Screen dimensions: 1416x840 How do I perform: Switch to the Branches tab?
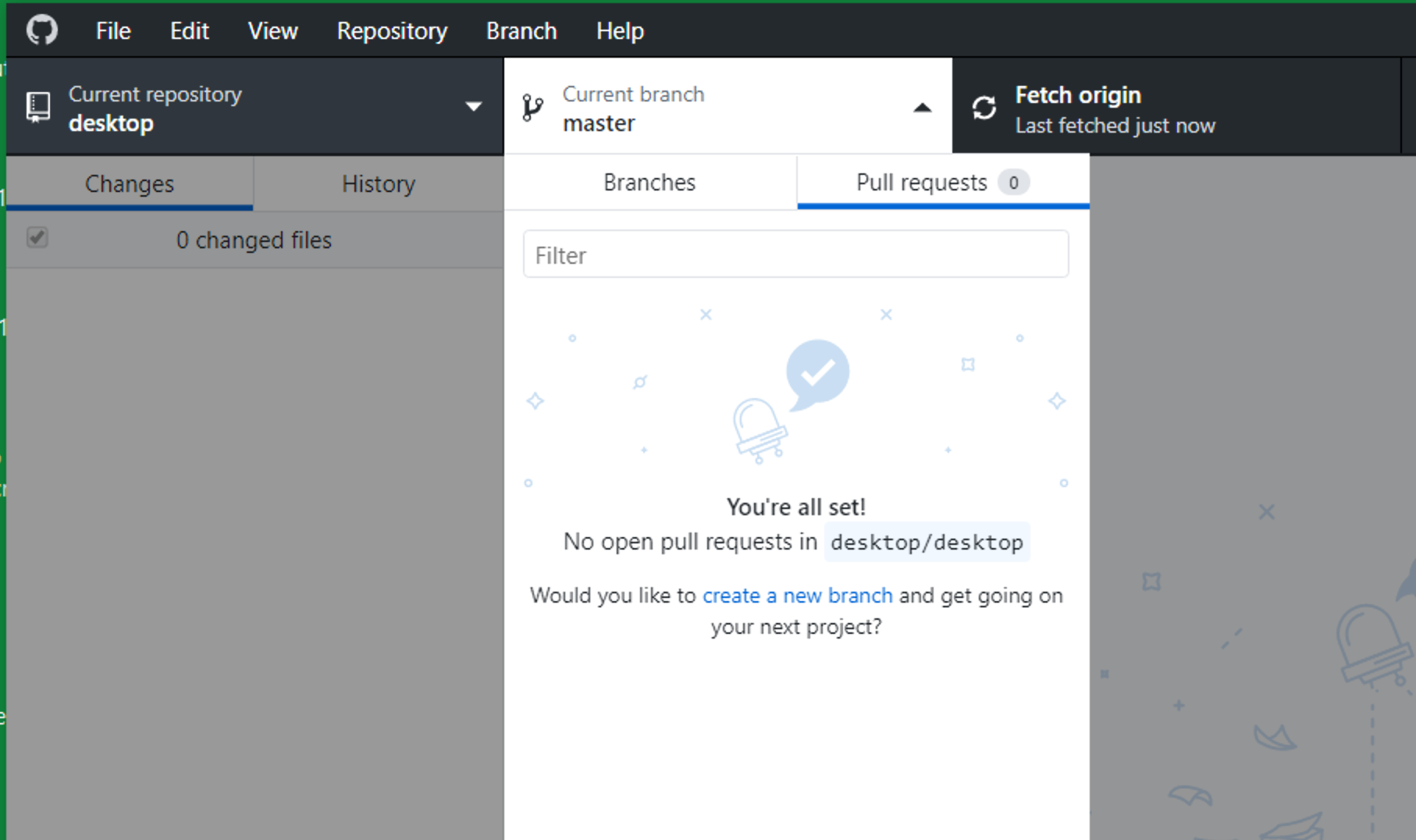(x=649, y=182)
